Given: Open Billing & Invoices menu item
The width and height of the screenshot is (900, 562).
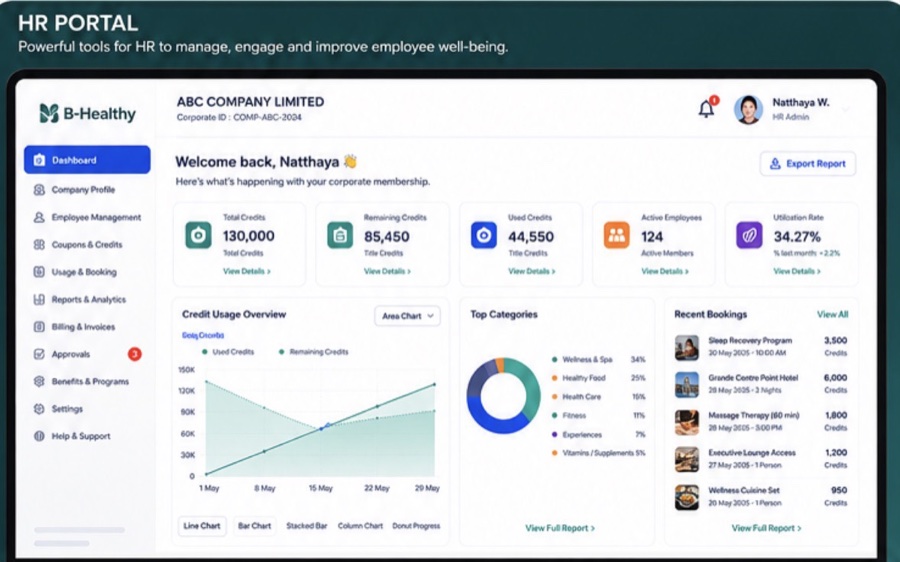Looking at the screenshot, I should coord(83,327).
